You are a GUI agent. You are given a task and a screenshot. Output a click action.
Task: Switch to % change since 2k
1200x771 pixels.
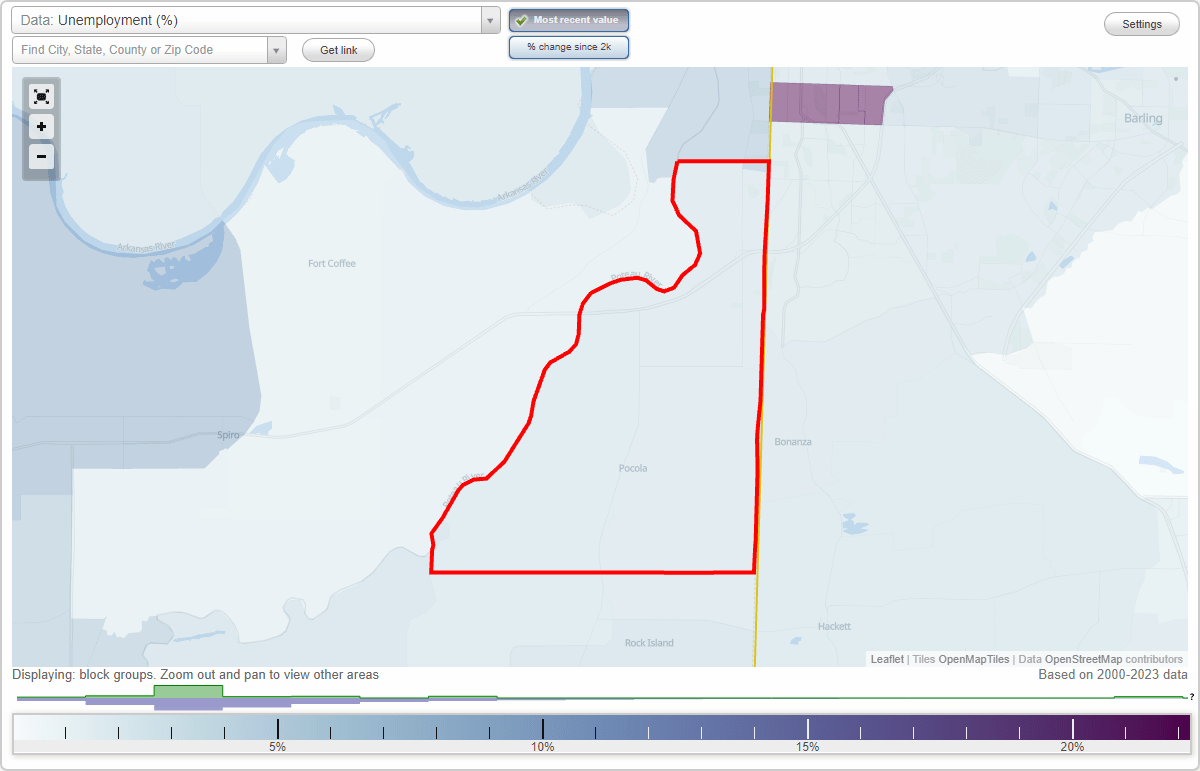[569, 47]
